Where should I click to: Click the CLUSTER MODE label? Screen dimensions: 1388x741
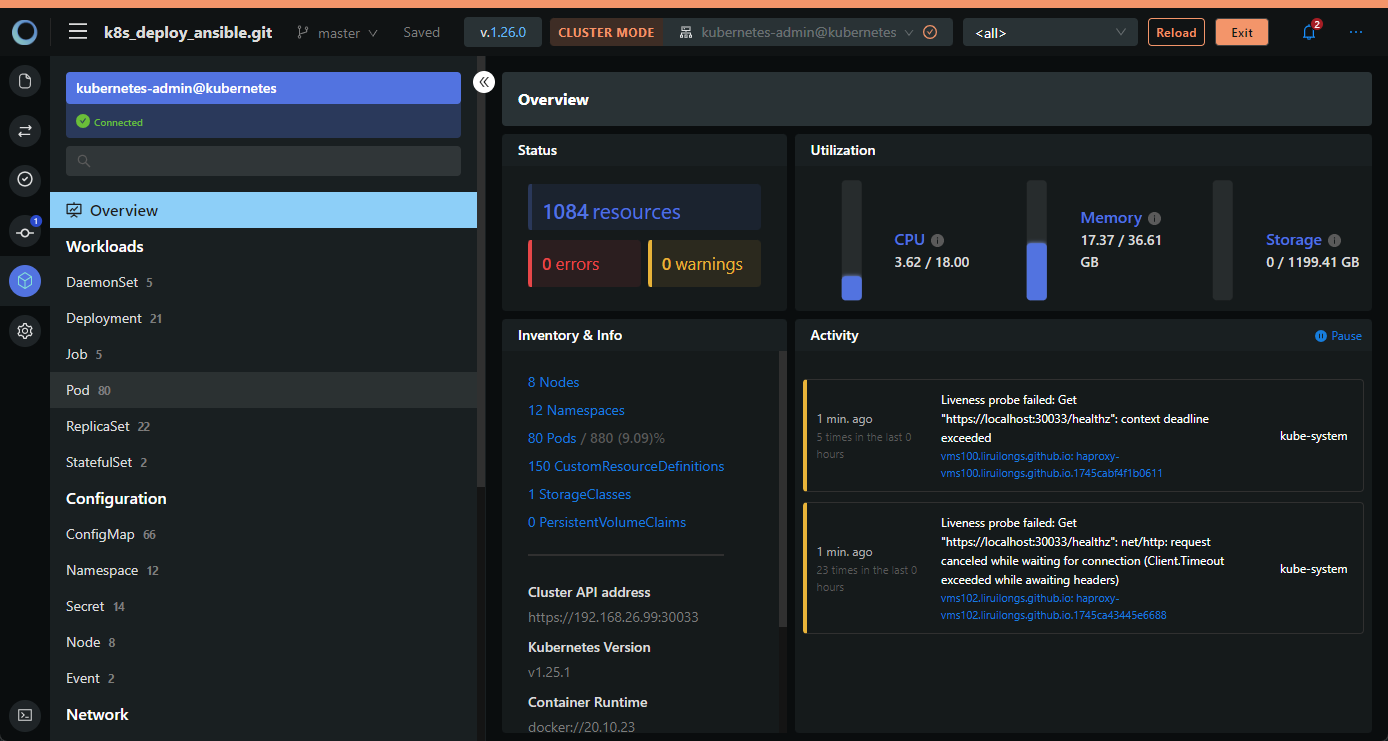606,32
